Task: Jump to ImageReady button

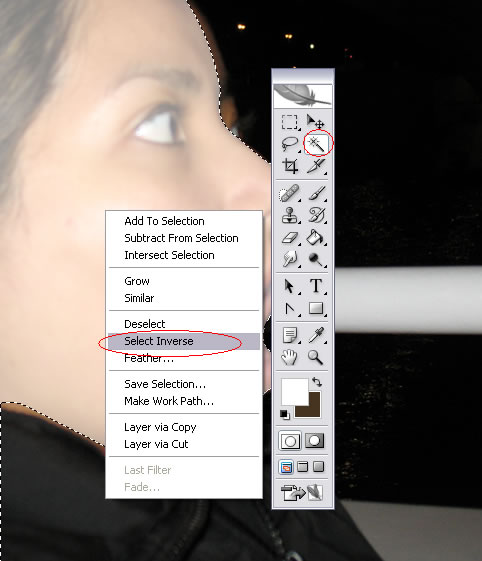Action: coord(302,492)
